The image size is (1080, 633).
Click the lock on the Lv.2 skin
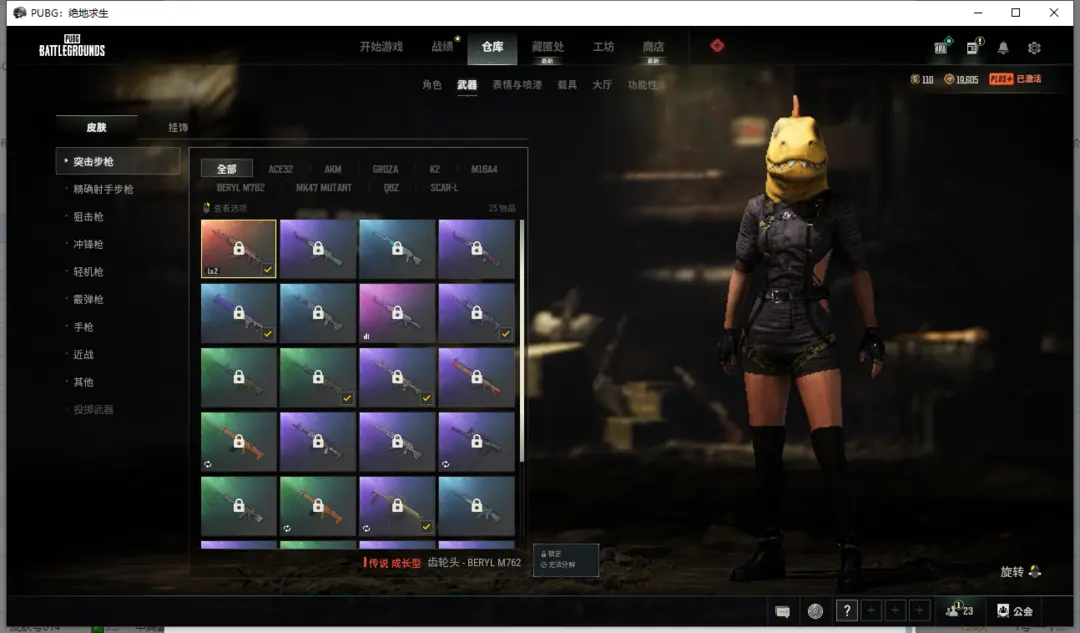coord(238,248)
